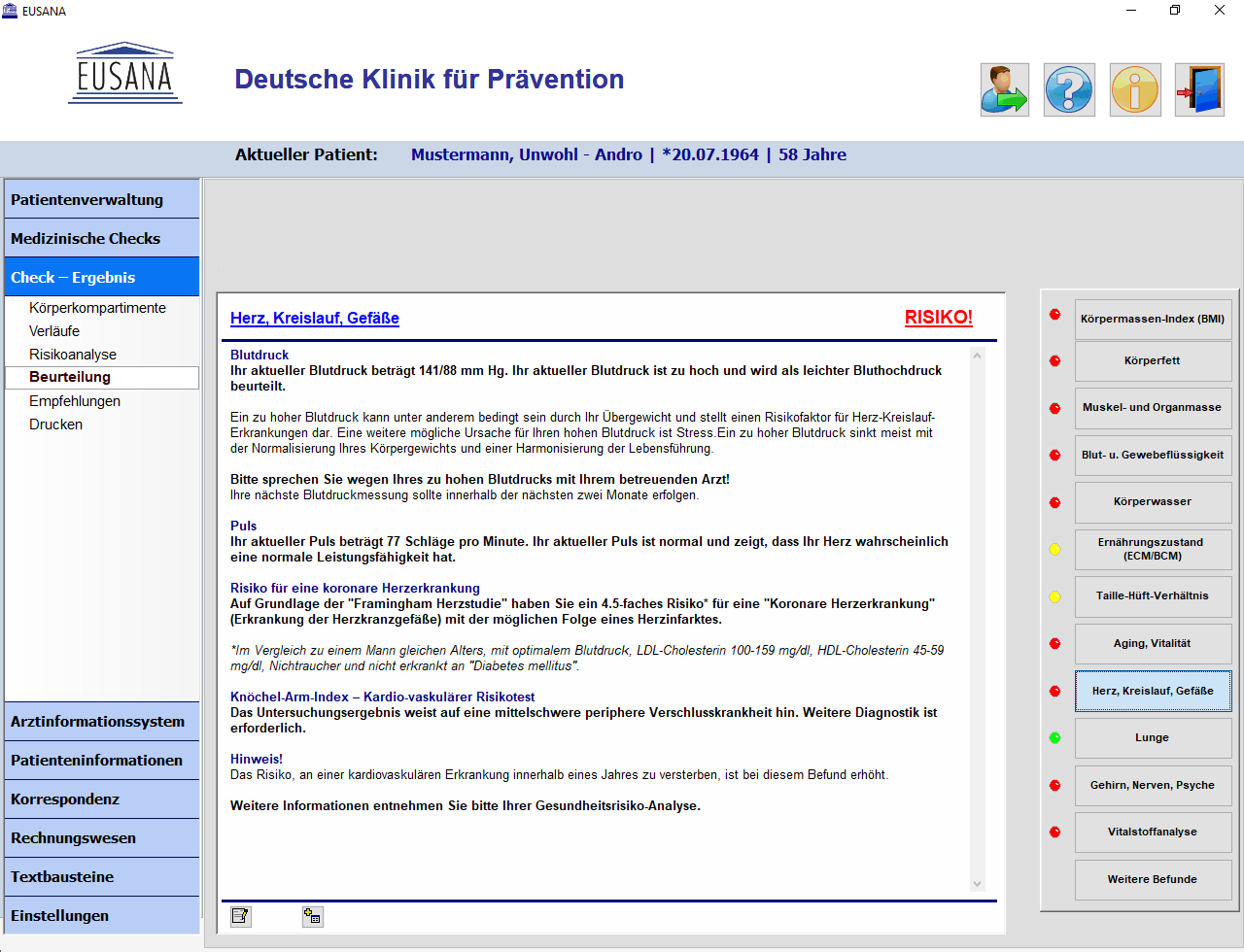Click the Blutdruck subheading
1244x952 pixels.
[x=259, y=355]
